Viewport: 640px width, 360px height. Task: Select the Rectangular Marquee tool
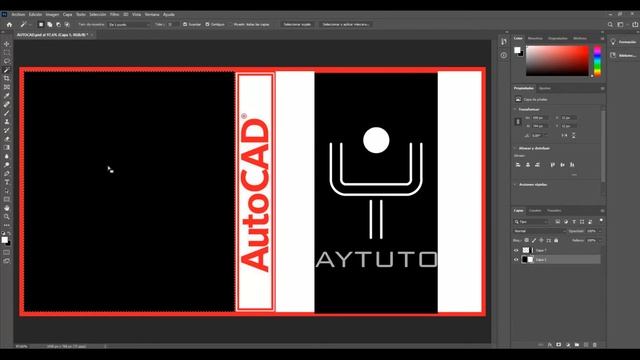click(7, 52)
